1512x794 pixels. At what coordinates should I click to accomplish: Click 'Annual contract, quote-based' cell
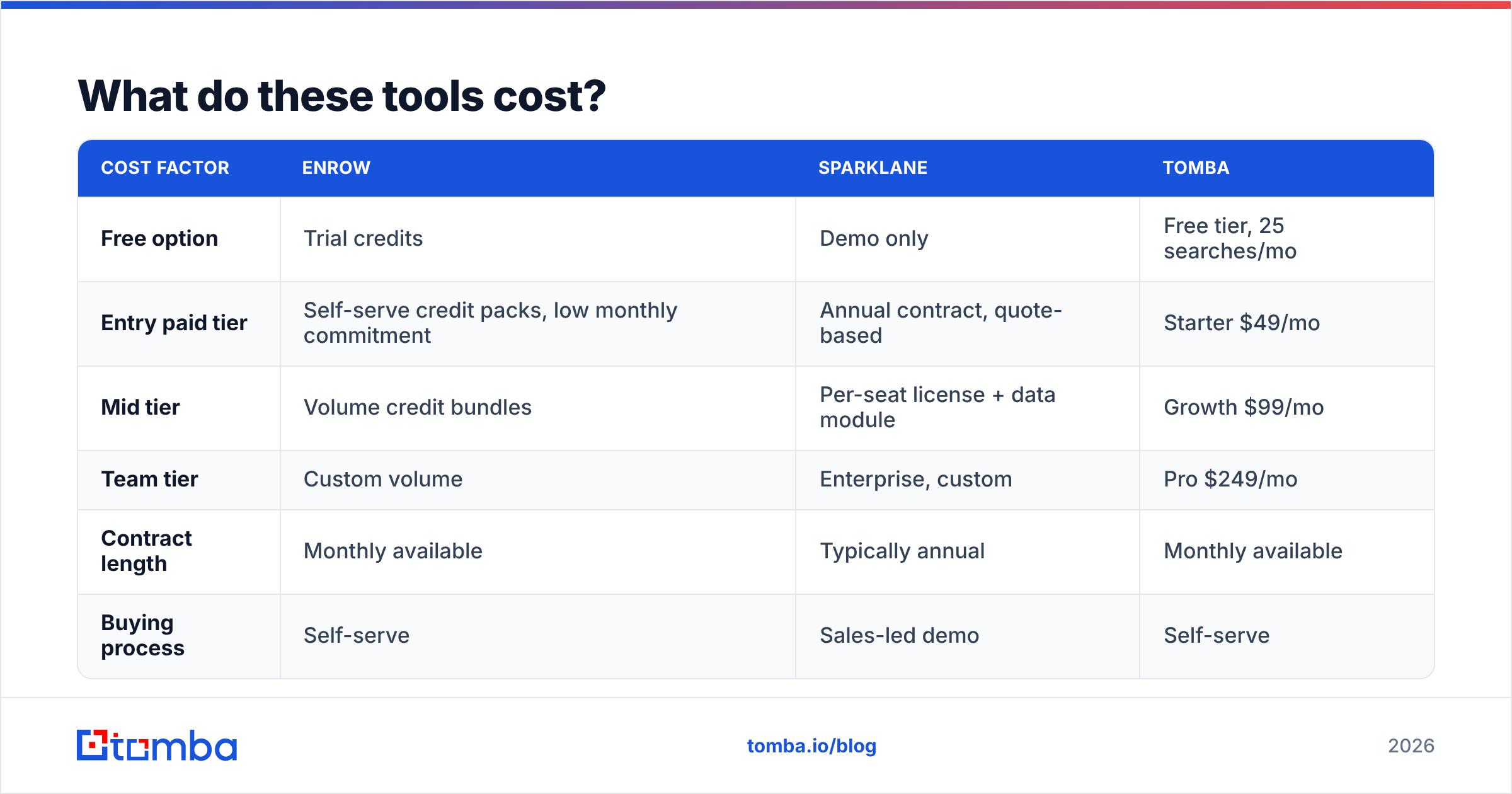(x=941, y=323)
